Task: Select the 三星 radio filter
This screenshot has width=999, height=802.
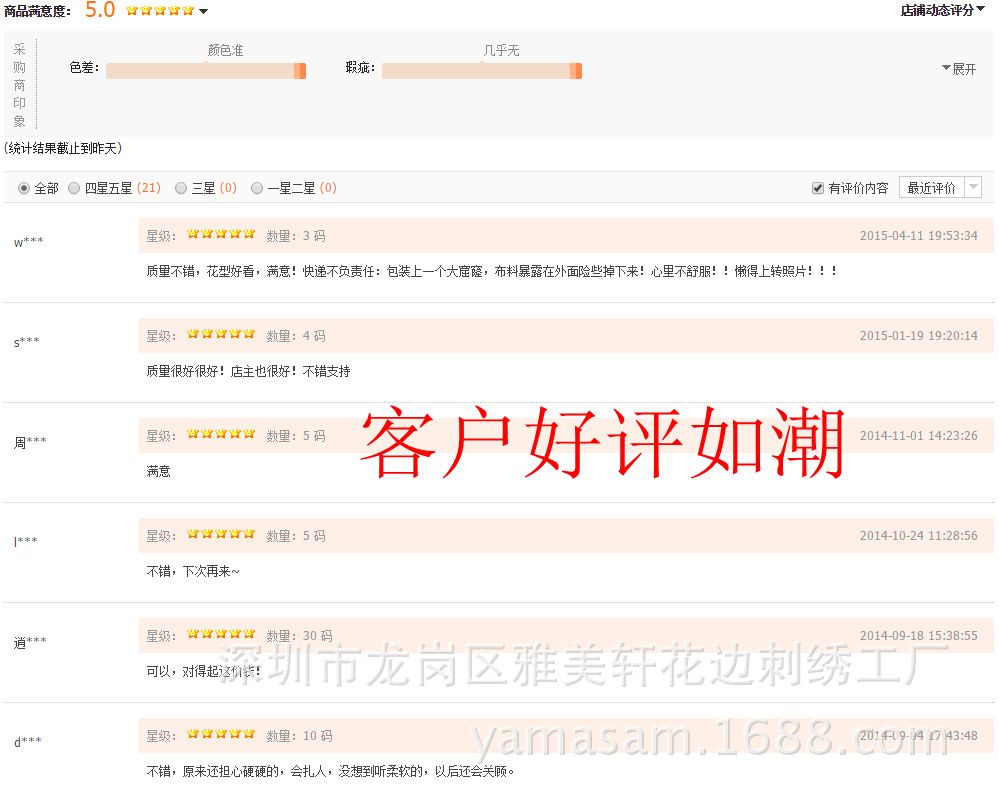Action: tap(181, 188)
